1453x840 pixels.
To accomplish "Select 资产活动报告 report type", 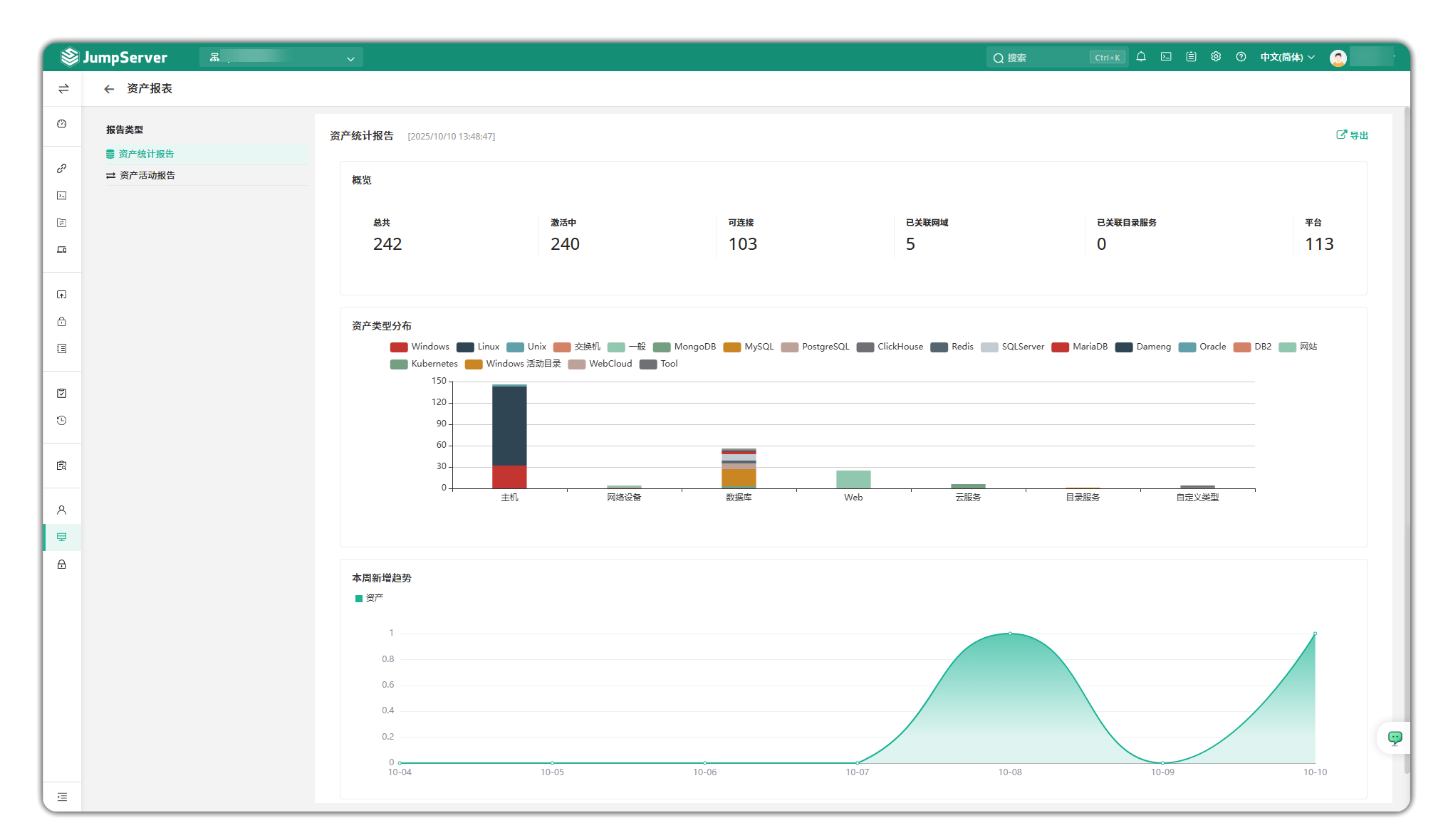I will click(x=147, y=175).
